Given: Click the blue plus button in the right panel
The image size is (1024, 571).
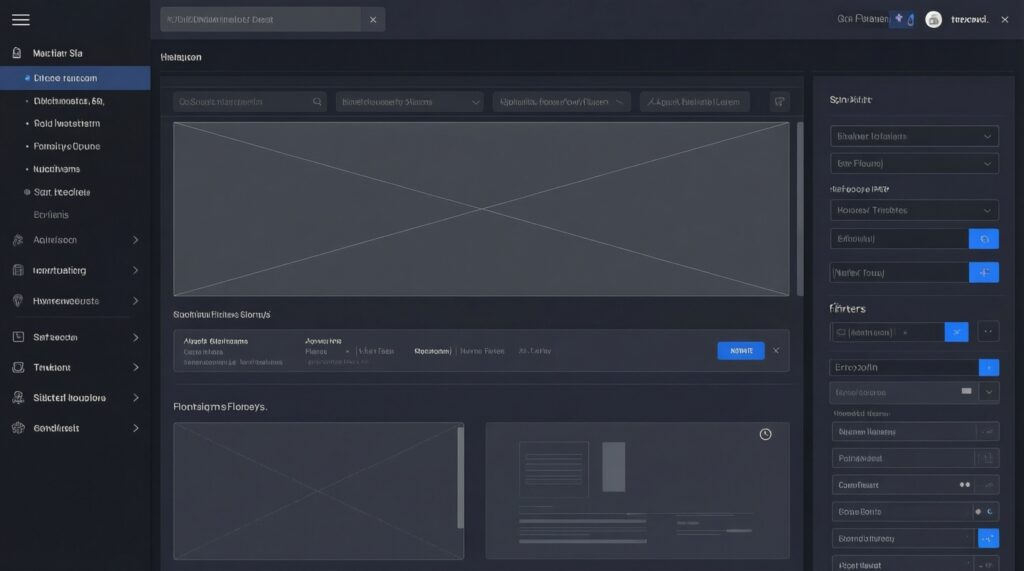Looking at the screenshot, I should [984, 272].
